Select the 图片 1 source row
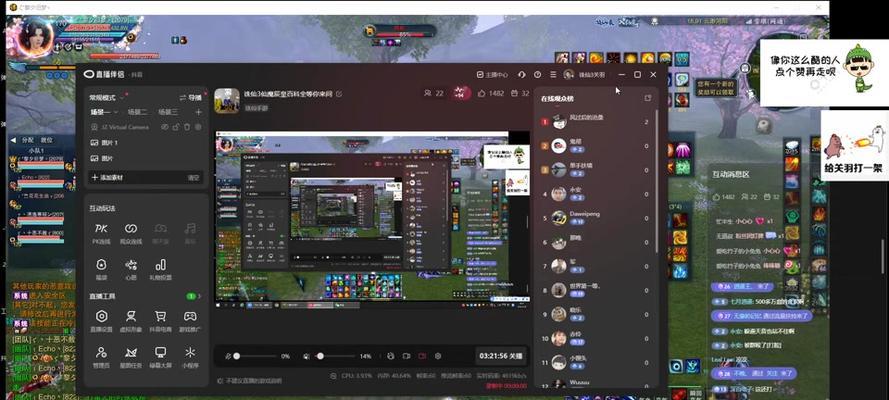The width and height of the screenshot is (889, 400). [x=146, y=143]
